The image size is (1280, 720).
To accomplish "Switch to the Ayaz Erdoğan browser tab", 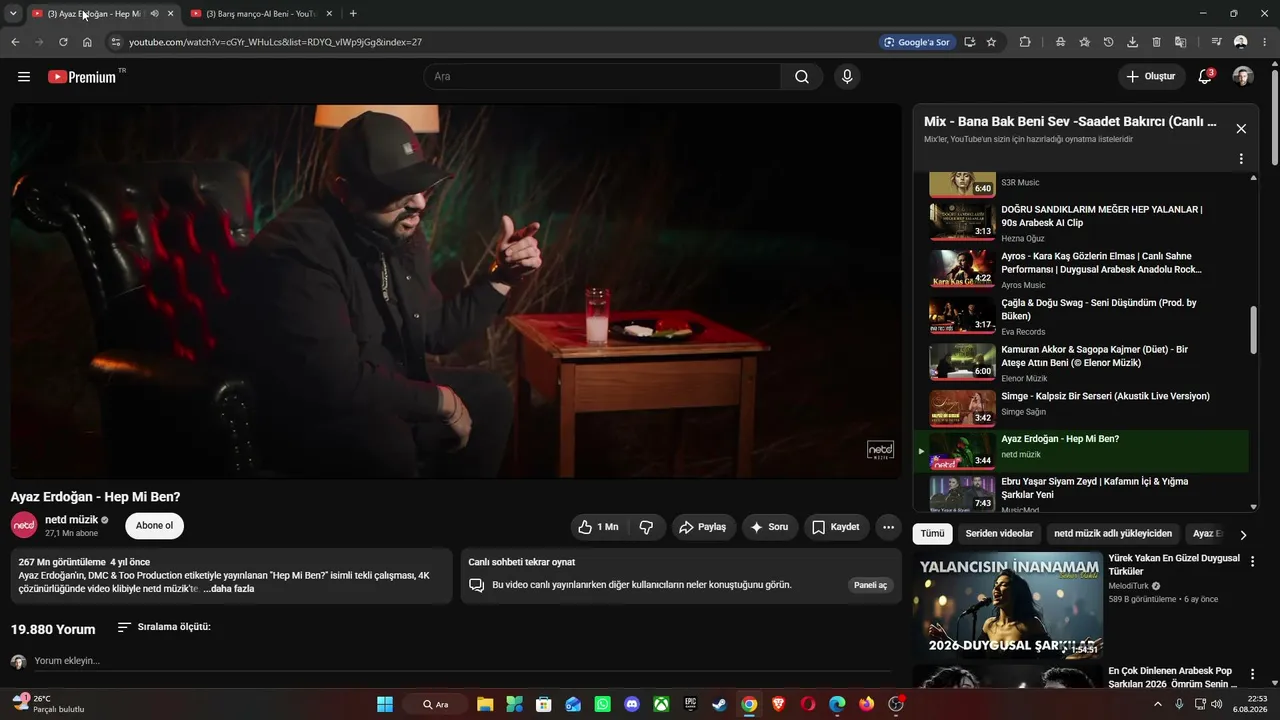I will (x=95, y=14).
